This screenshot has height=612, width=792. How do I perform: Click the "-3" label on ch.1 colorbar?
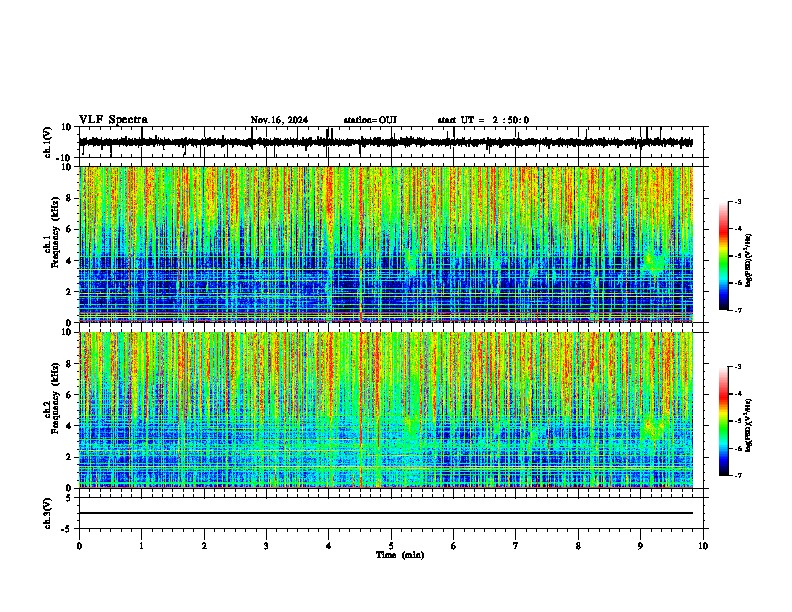(x=737, y=201)
